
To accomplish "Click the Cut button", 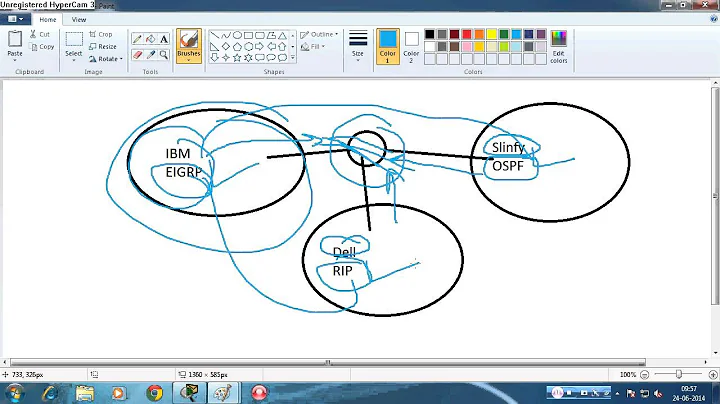I will (40, 34).
